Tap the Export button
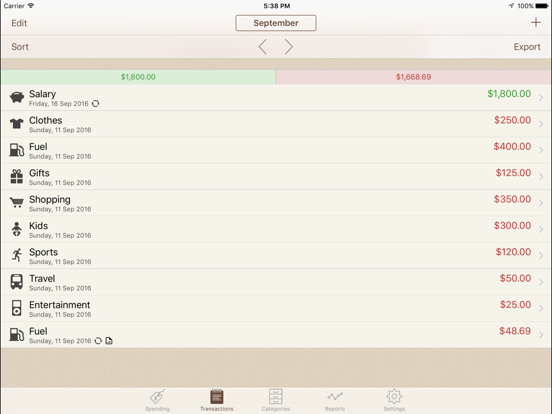 527,47
